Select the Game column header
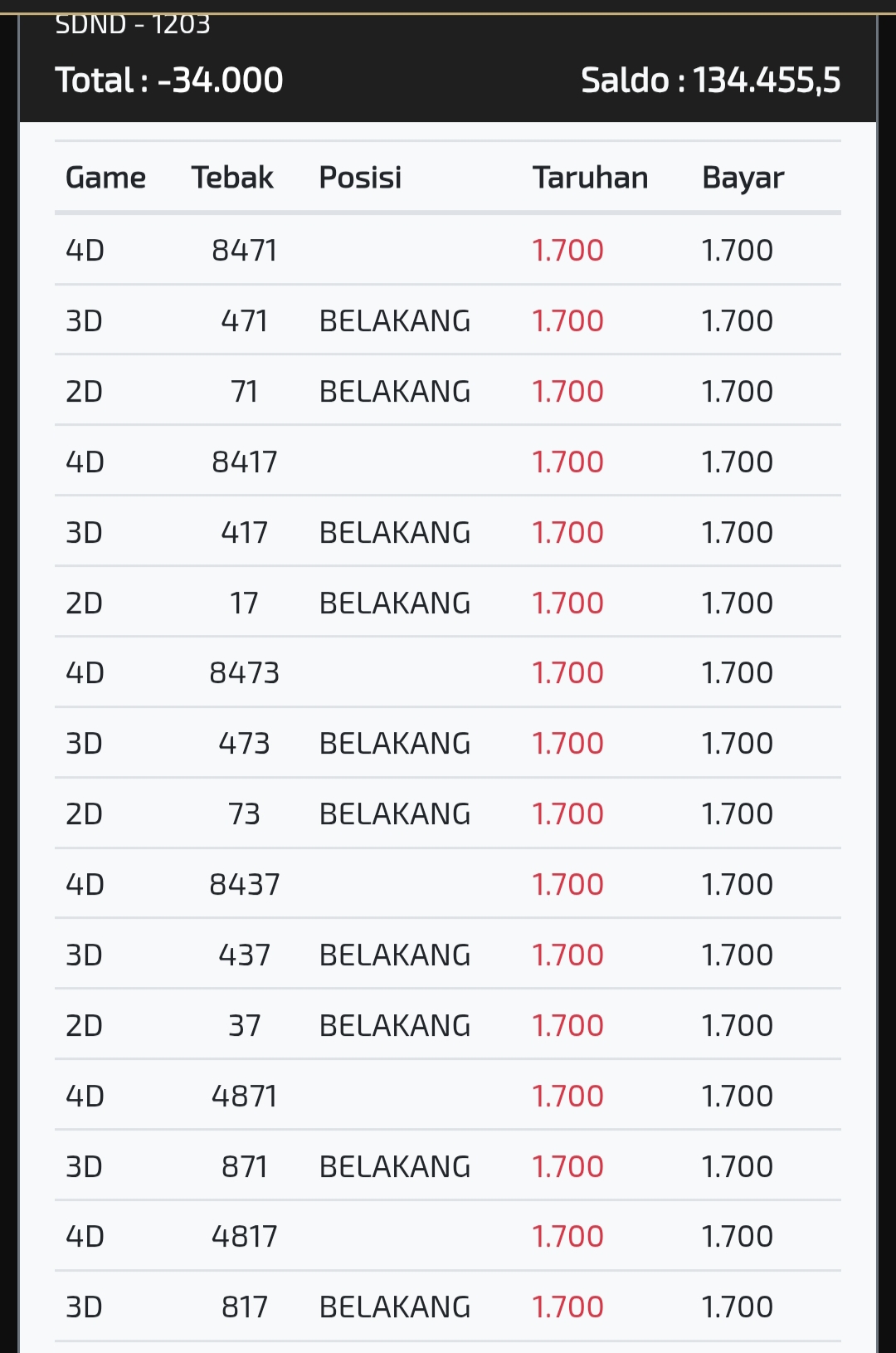Image resolution: width=896 pixels, height=1353 pixels. pos(105,178)
